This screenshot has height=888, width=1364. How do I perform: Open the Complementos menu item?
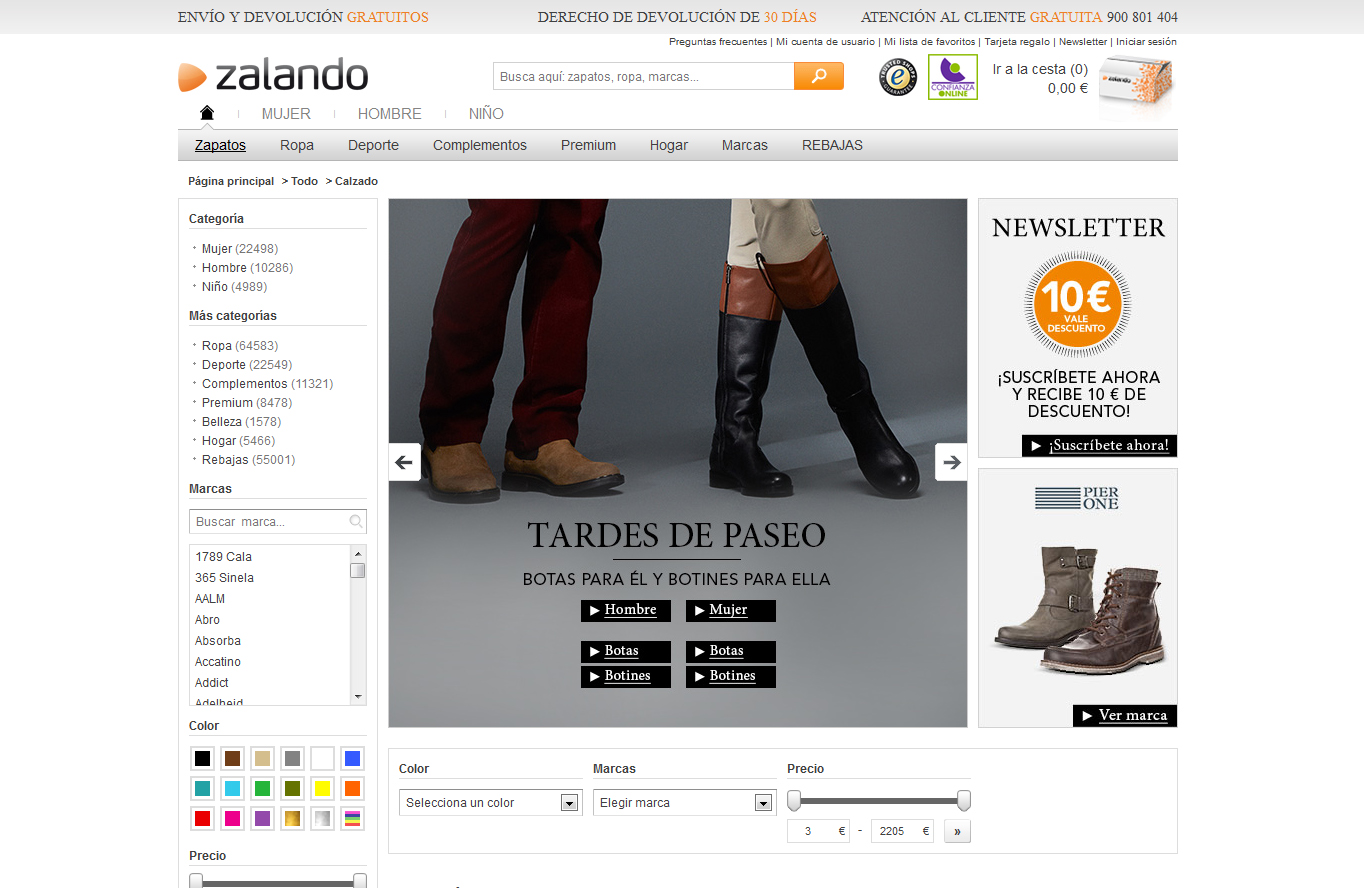pyautogui.click(x=480, y=145)
